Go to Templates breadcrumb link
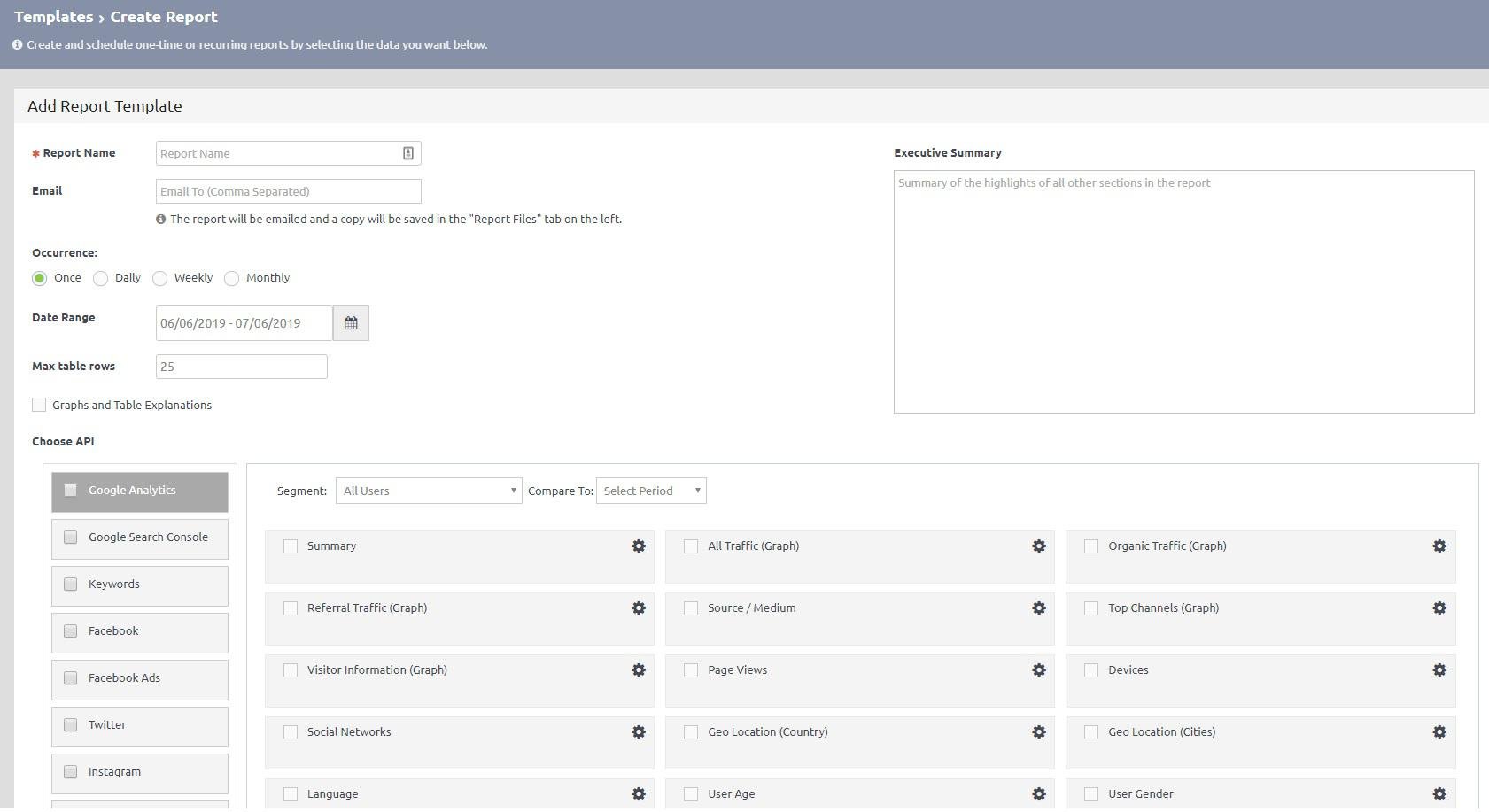The height and width of the screenshot is (812, 1489). pos(53,17)
